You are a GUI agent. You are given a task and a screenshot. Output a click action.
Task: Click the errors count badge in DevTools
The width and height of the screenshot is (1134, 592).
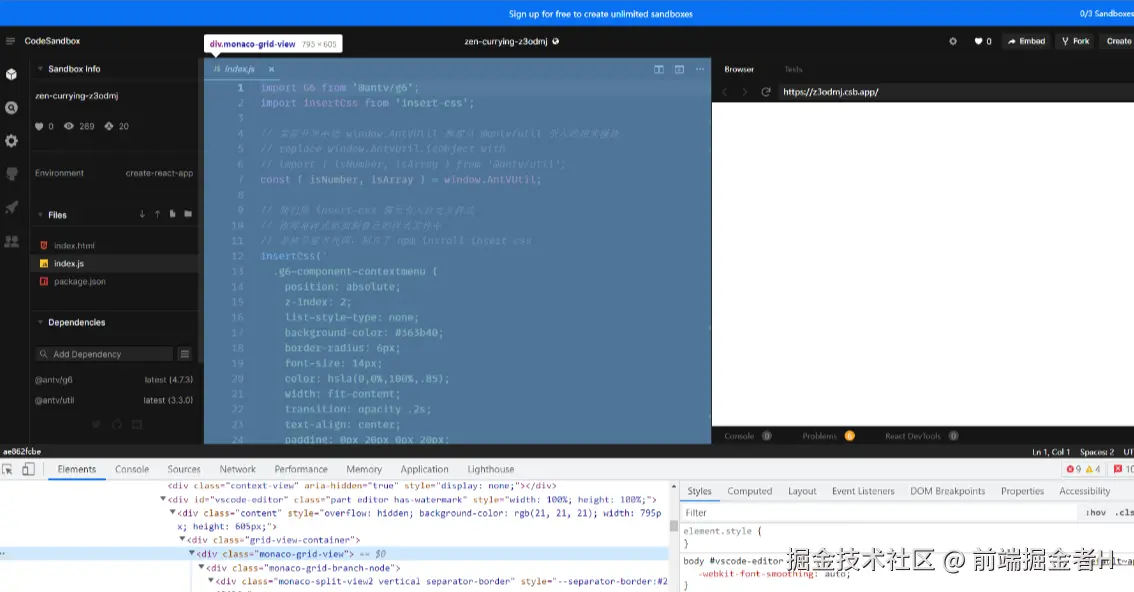(1073, 469)
